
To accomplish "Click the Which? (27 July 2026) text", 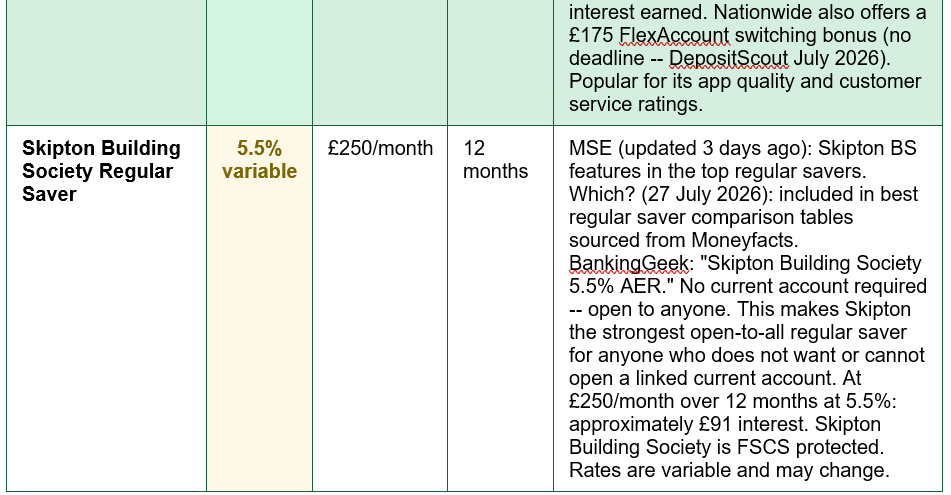I will pyautogui.click(x=669, y=194).
